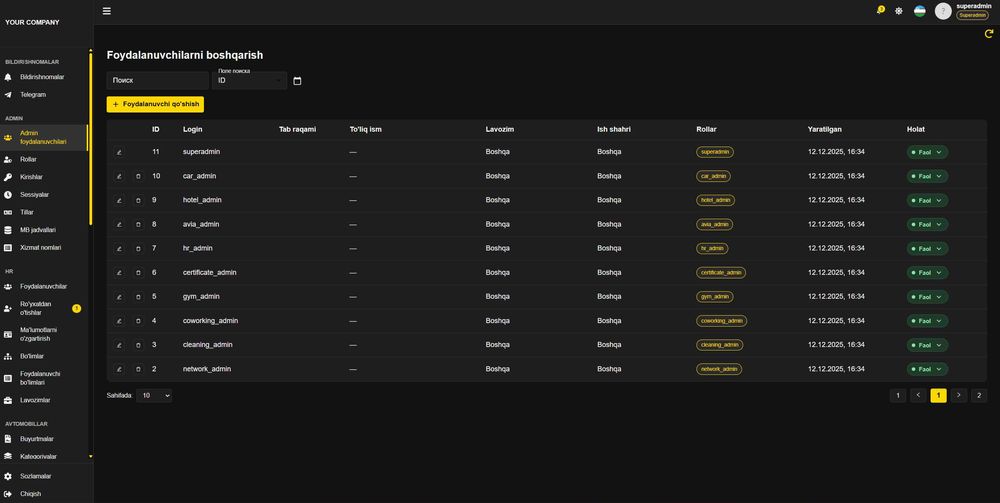
Task: Click the superadmin avatar circle
Action: [943, 11]
